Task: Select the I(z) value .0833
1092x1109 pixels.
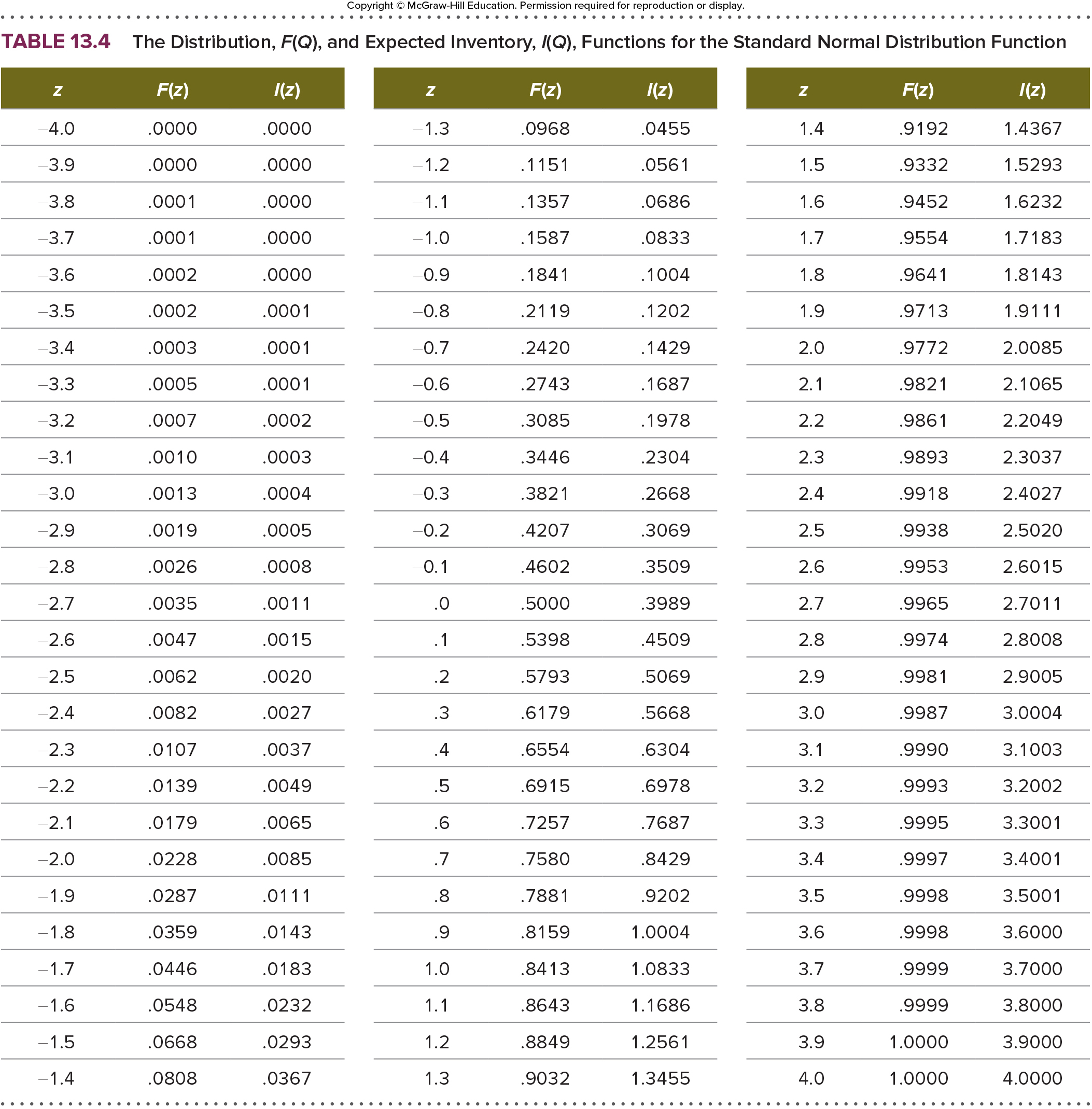Action: pyautogui.click(x=665, y=238)
